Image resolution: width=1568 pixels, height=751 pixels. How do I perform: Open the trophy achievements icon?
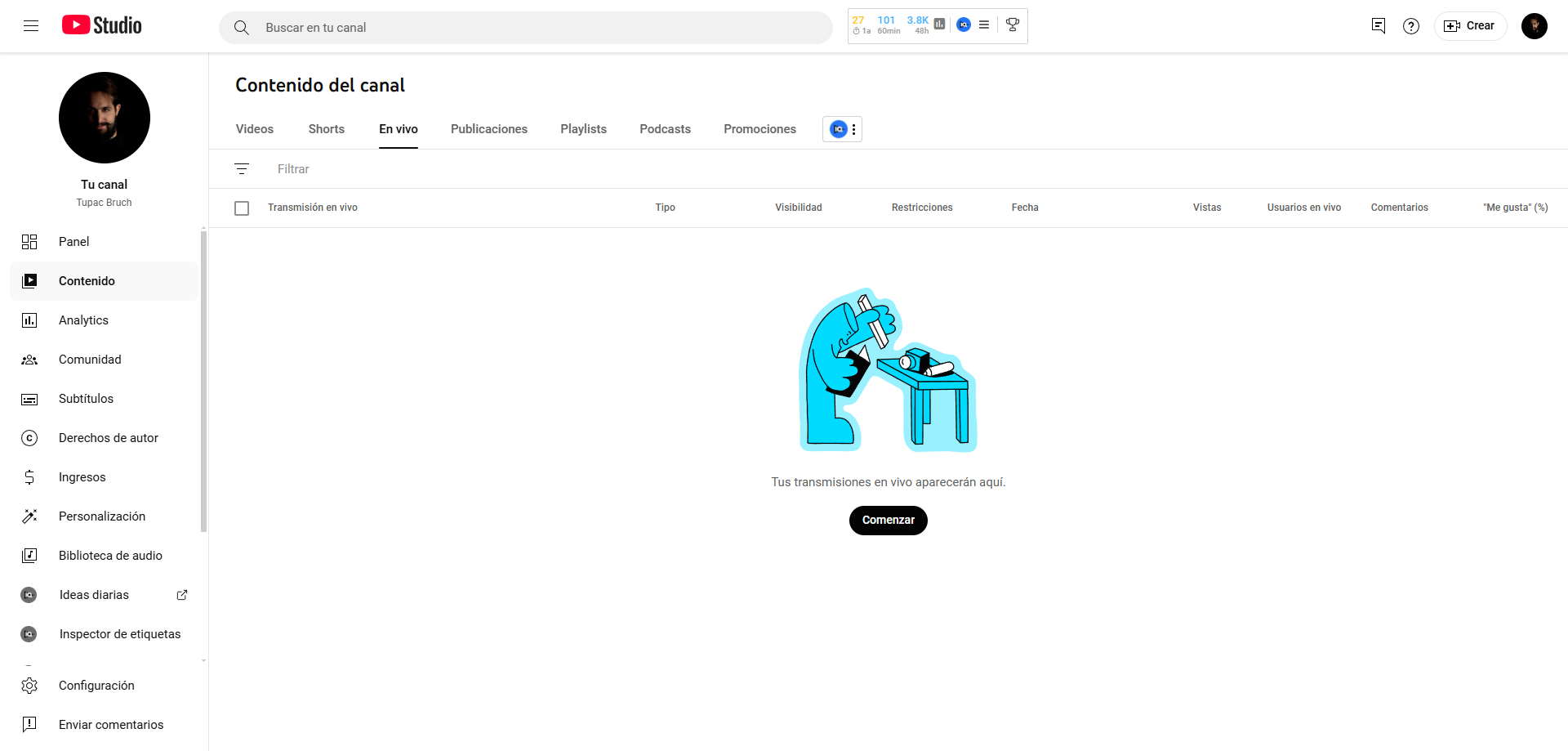tap(1013, 25)
